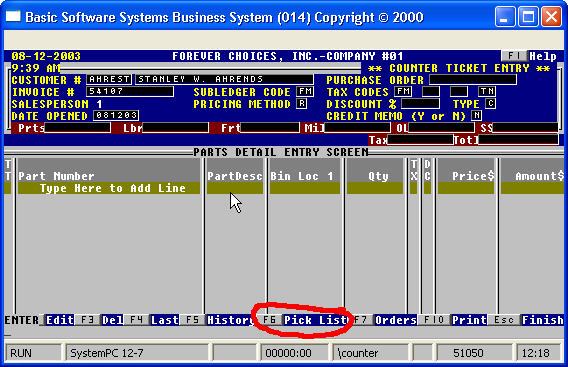Click the Prts total field

tap(78, 128)
